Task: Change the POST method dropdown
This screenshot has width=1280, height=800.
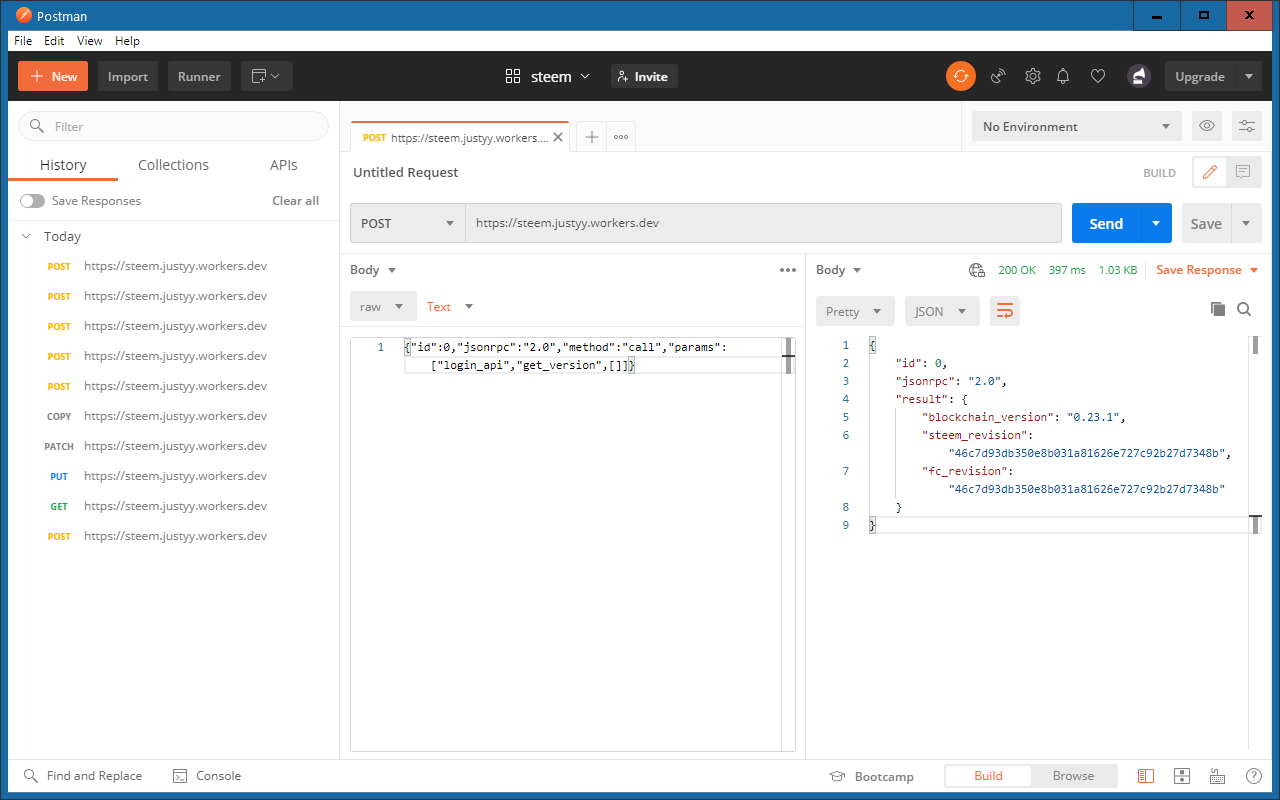Action: click(407, 223)
